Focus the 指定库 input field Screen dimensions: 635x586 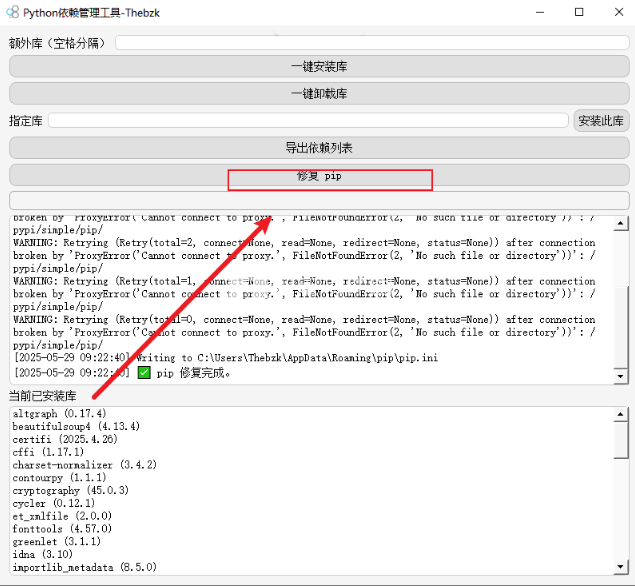click(x=308, y=121)
